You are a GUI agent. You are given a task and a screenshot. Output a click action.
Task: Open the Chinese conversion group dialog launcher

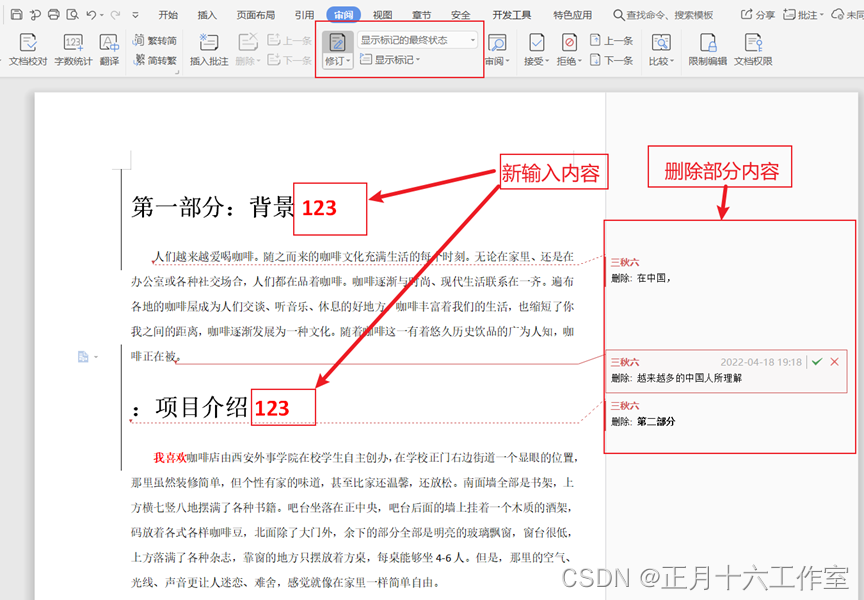177,72
